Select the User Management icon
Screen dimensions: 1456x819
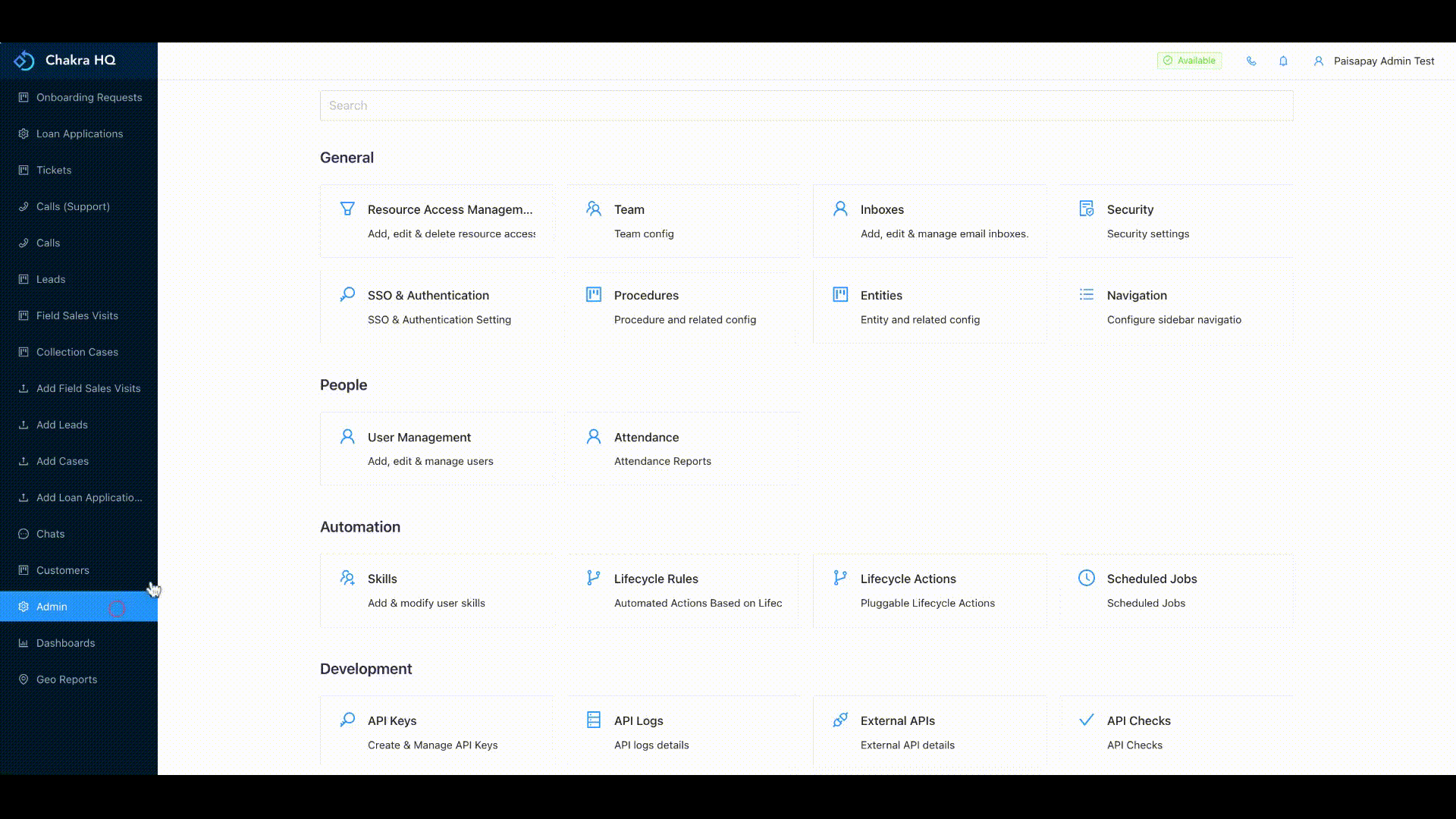(x=348, y=436)
